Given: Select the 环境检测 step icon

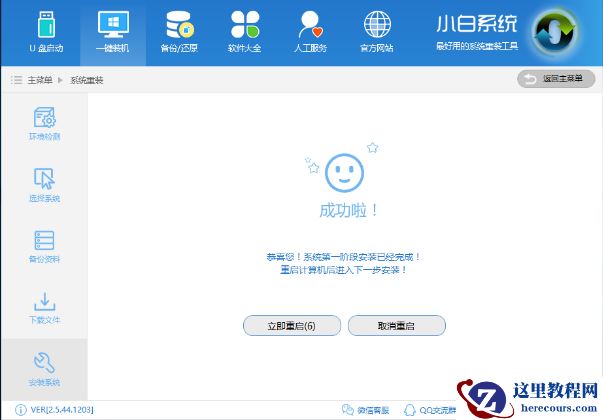Looking at the screenshot, I should [x=45, y=117].
